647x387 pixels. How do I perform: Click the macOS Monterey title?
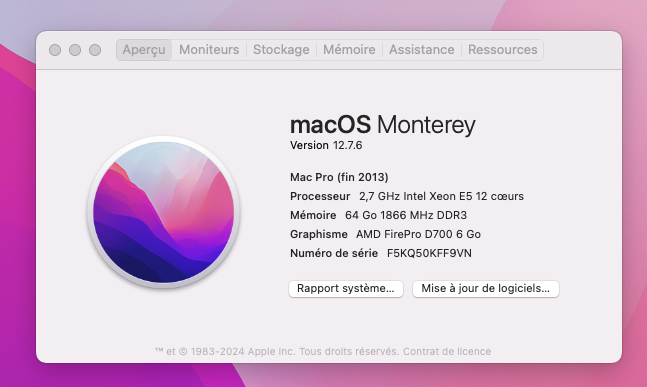[383, 125]
